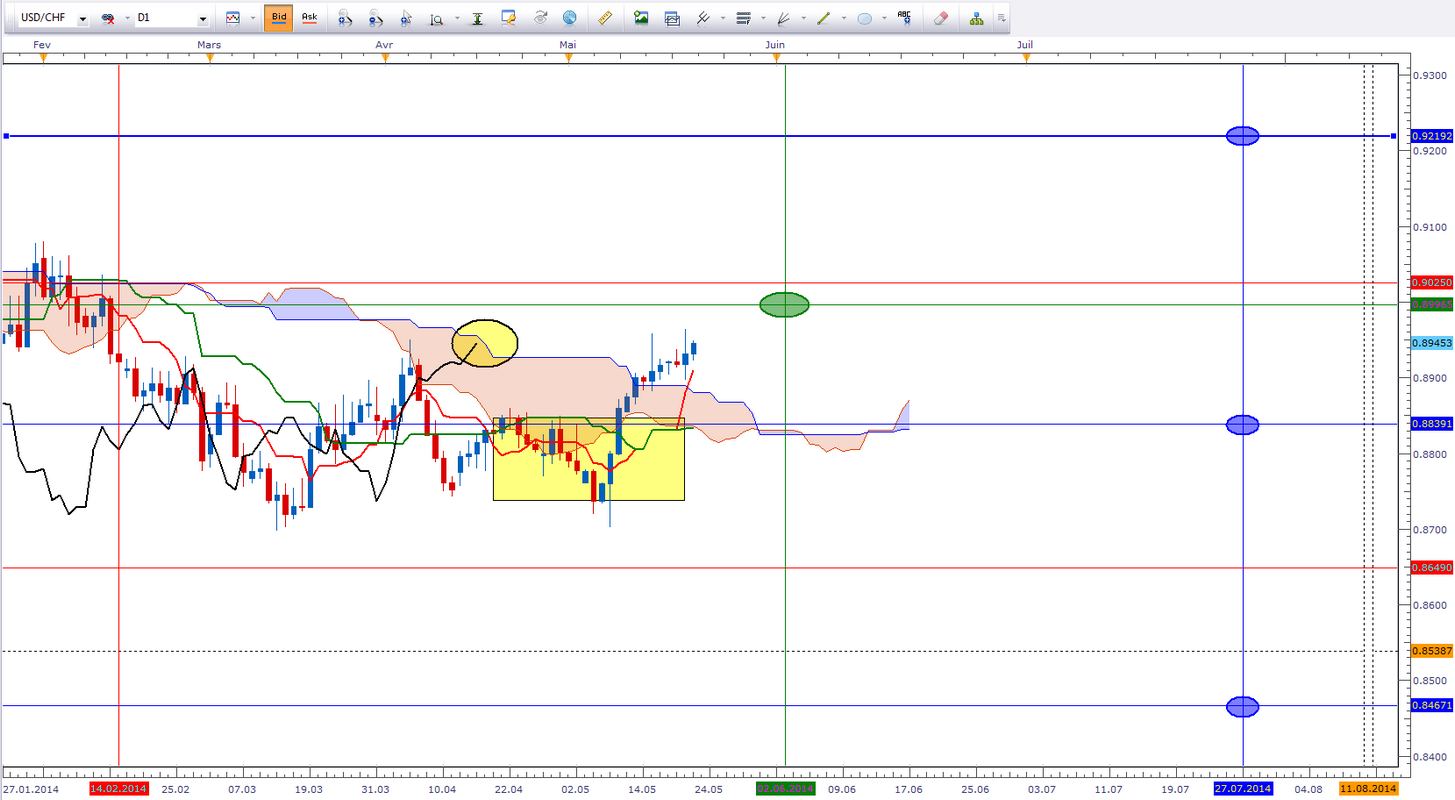Click the zoom out magnifier icon
The height and width of the screenshot is (800, 1455).
tap(375, 18)
